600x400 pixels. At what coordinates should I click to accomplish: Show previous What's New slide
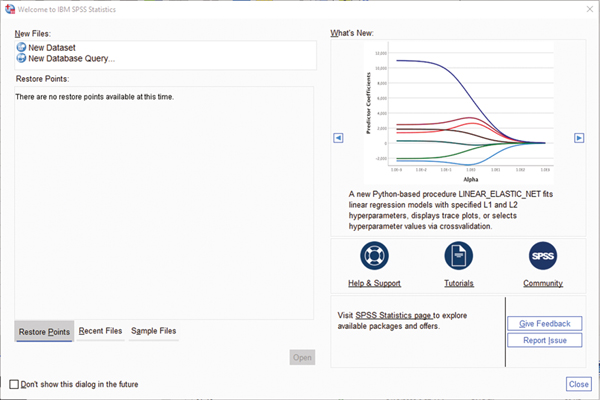click(x=338, y=138)
